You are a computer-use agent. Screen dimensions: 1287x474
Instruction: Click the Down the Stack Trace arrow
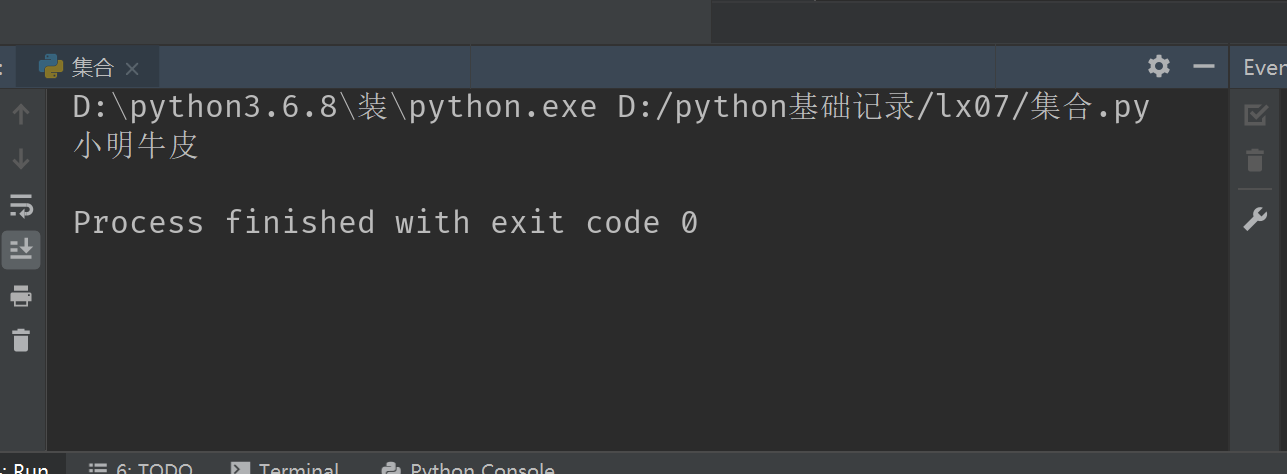coord(21,159)
